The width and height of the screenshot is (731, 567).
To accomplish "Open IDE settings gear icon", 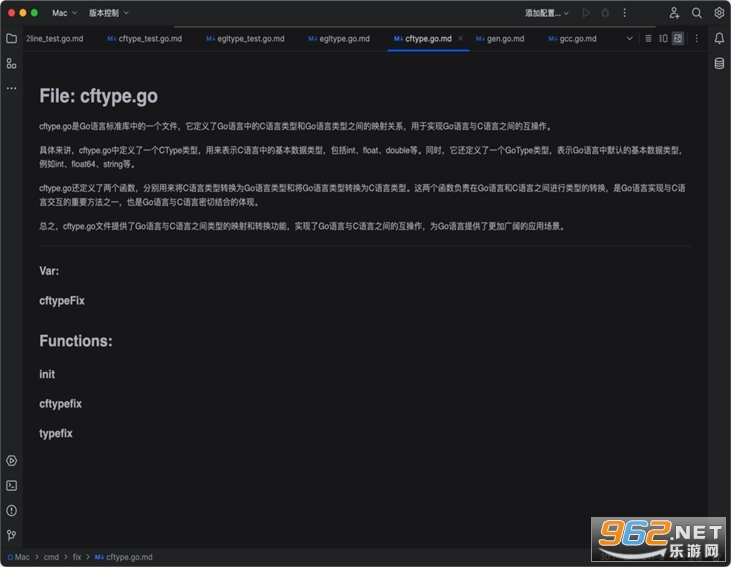I will click(719, 13).
